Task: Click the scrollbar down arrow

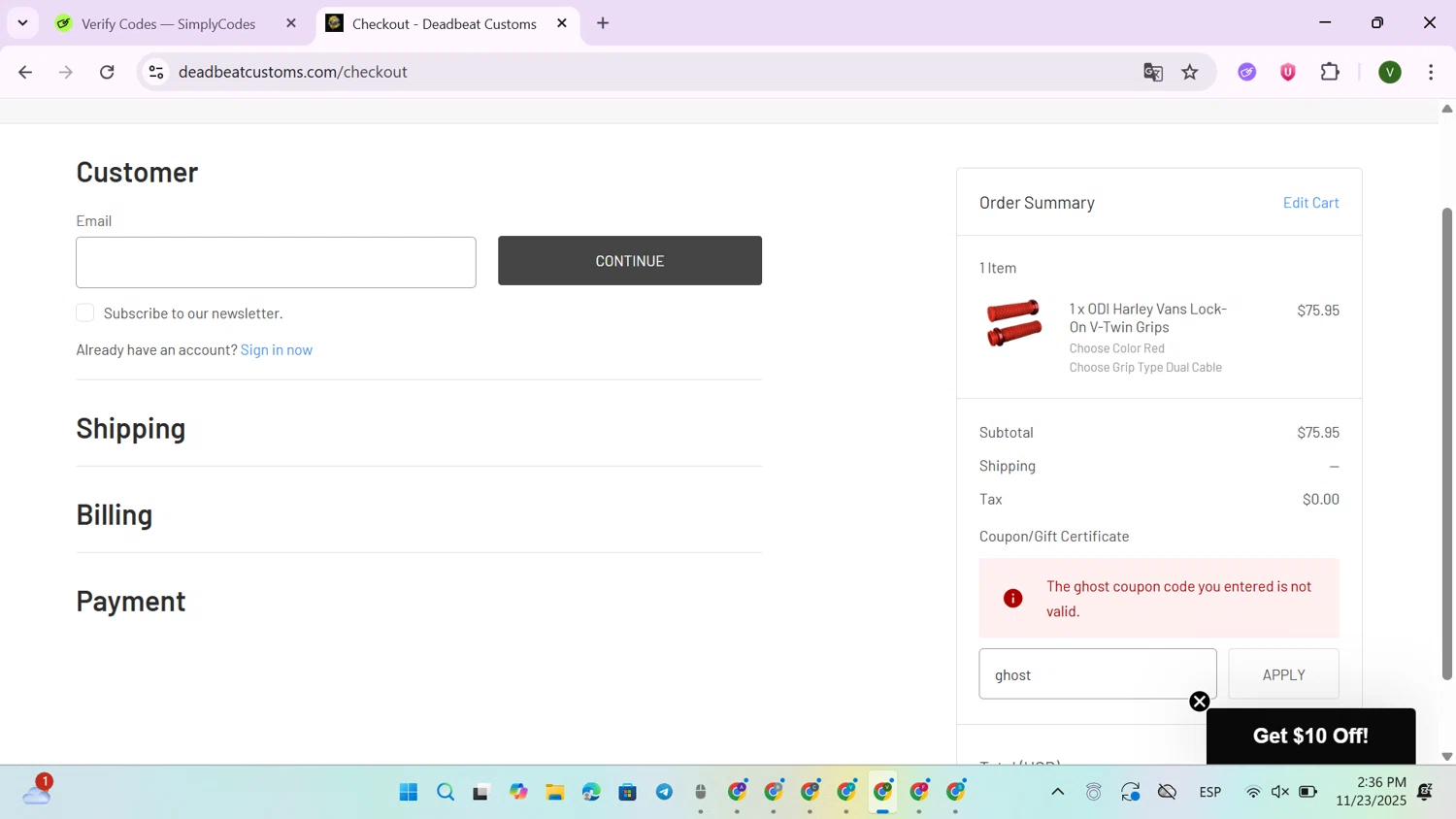Action: (1447, 756)
